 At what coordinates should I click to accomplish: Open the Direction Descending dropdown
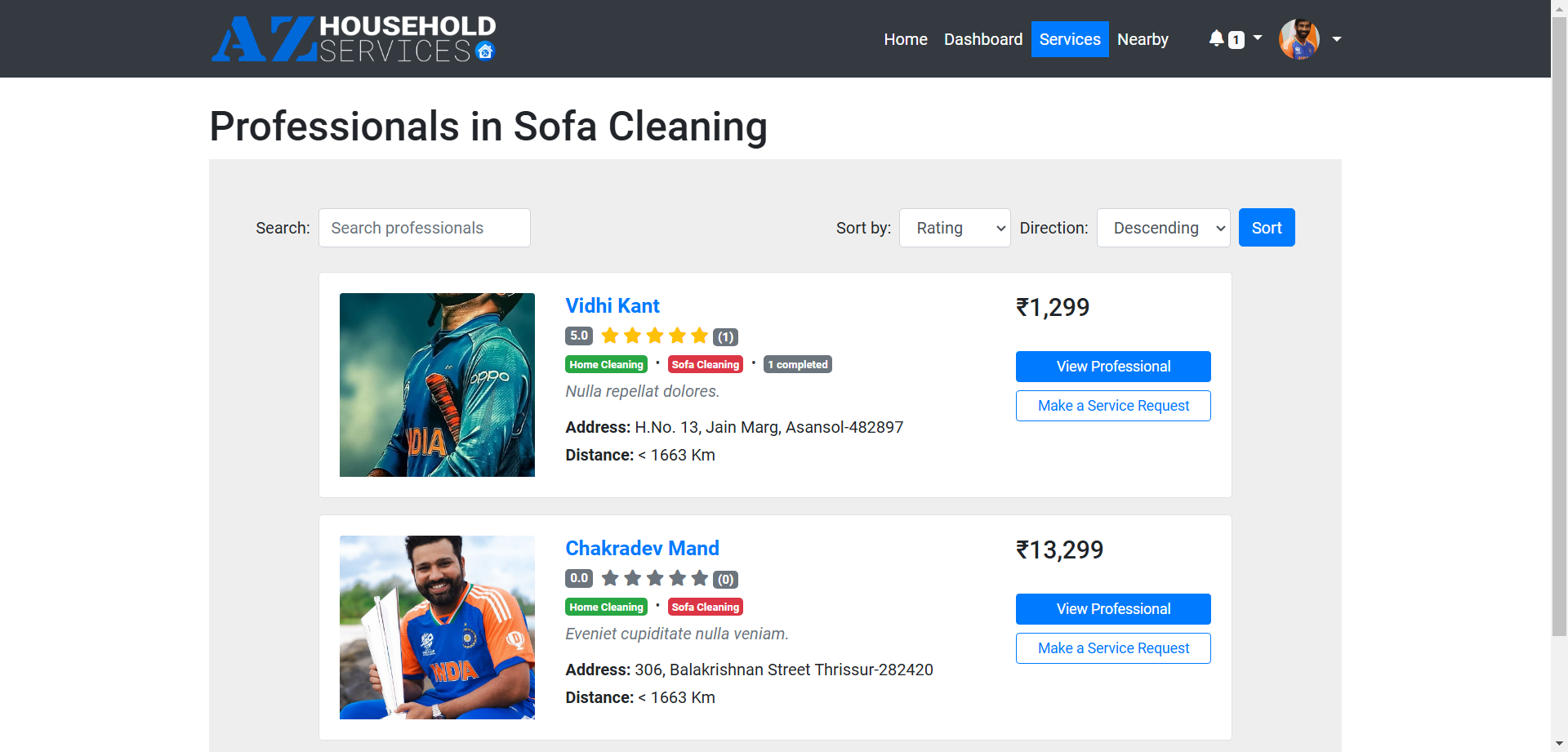1163,228
